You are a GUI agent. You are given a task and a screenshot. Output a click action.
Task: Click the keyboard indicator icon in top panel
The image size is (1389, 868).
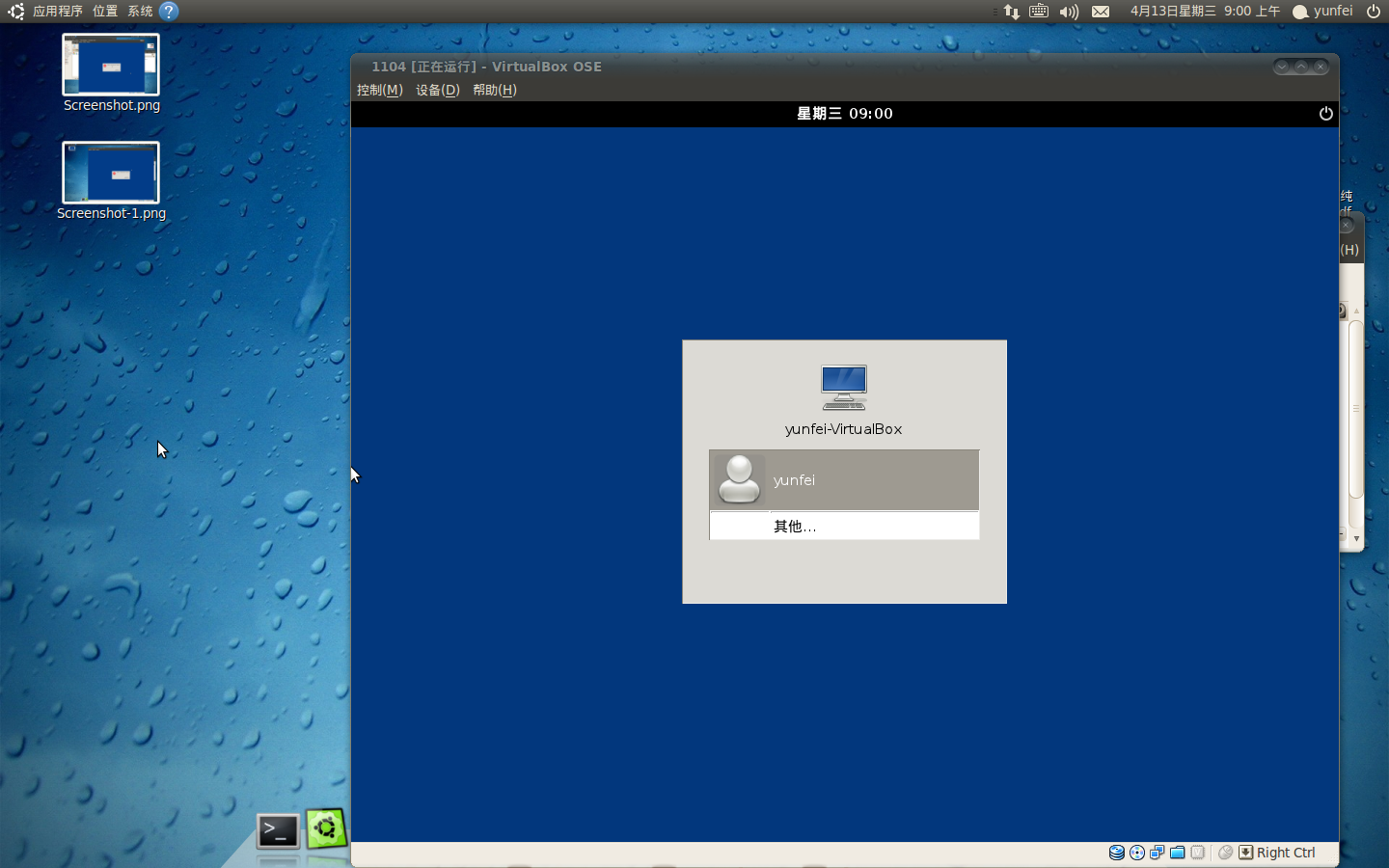(x=1039, y=12)
